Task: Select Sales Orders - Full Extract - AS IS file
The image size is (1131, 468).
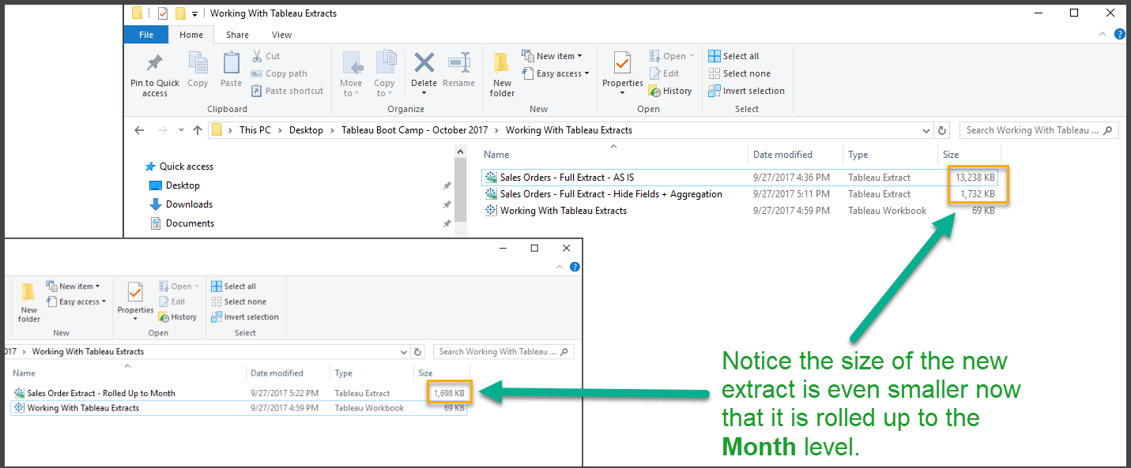Action: 566,177
